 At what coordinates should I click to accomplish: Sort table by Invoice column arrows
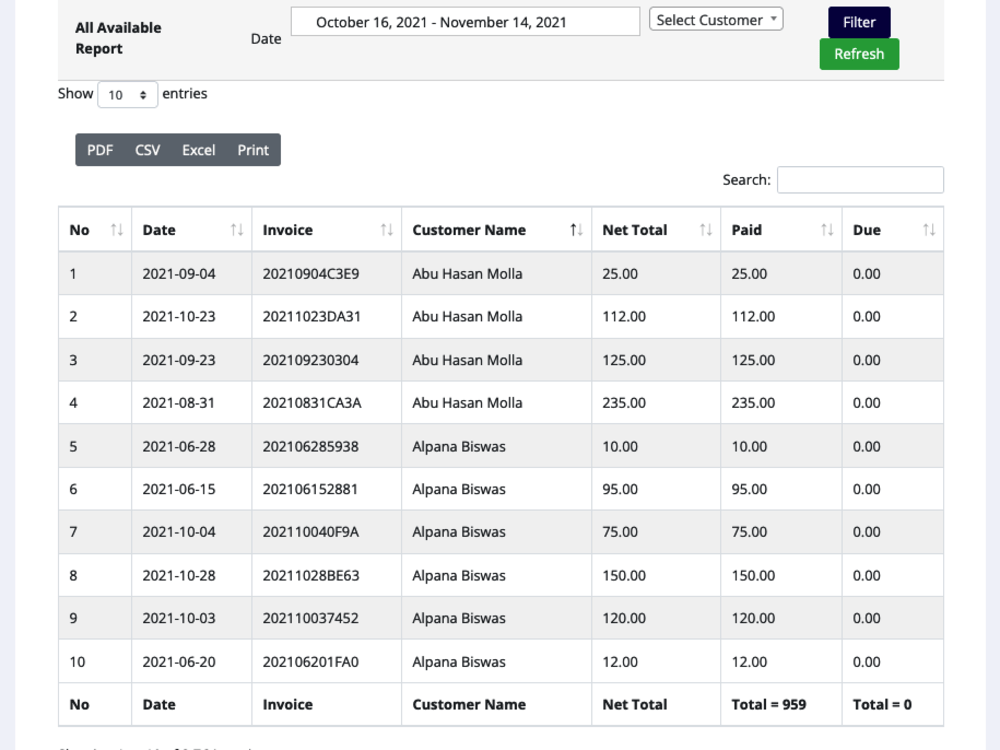click(x=386, y=230)
